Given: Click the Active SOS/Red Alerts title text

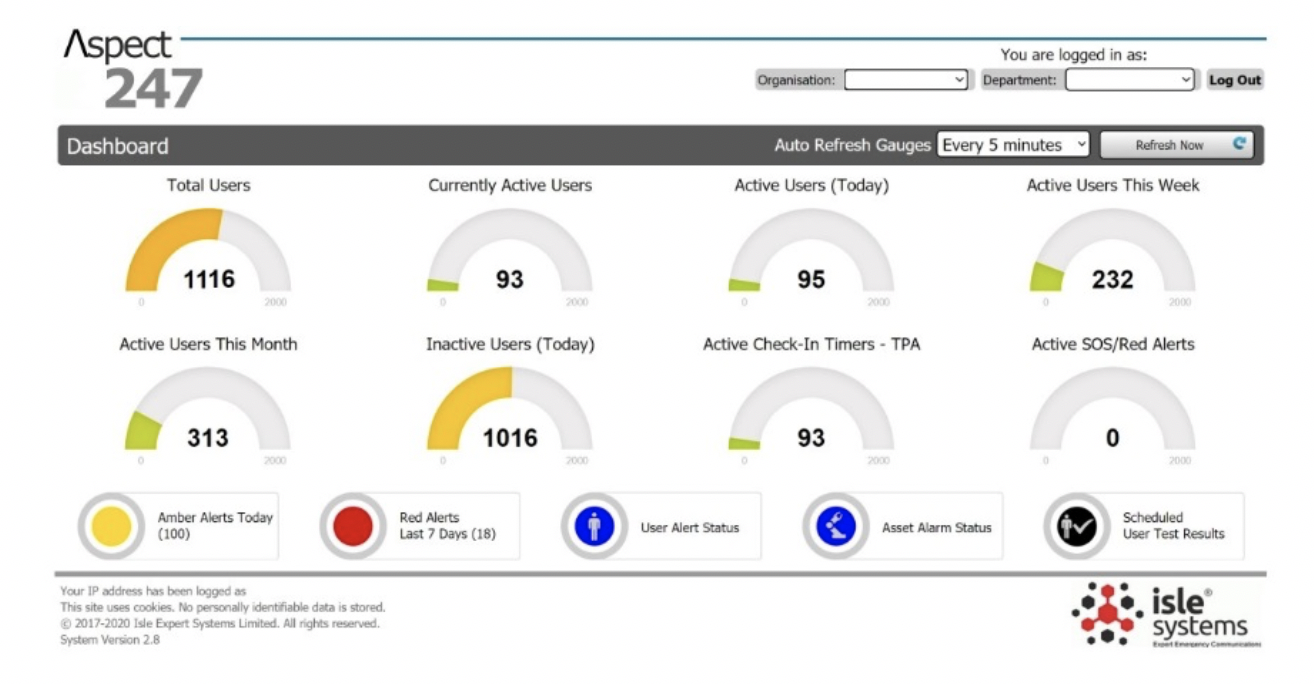Looking at the screenshot, I should click(x=1113, y=344).
